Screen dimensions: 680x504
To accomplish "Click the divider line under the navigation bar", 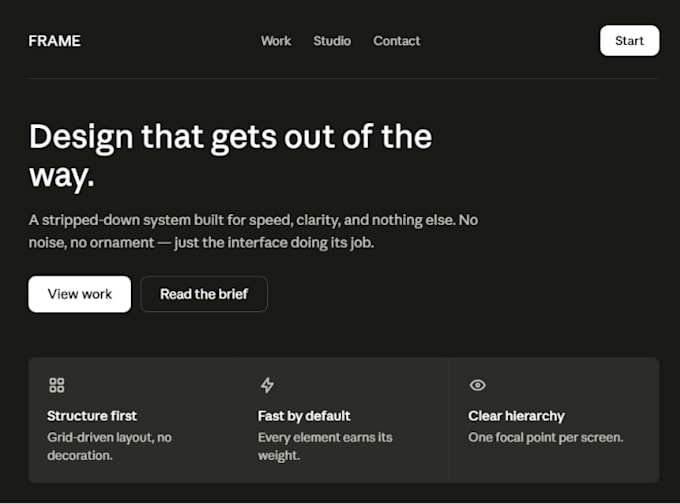I will (344, 79).
